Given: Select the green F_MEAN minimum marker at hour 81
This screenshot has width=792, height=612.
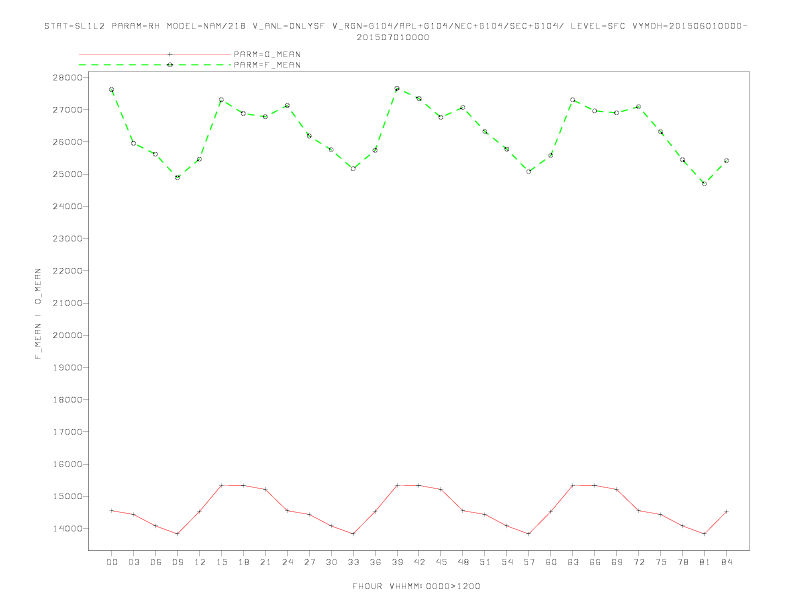Looking at the screenshot, I should [705, 183].
